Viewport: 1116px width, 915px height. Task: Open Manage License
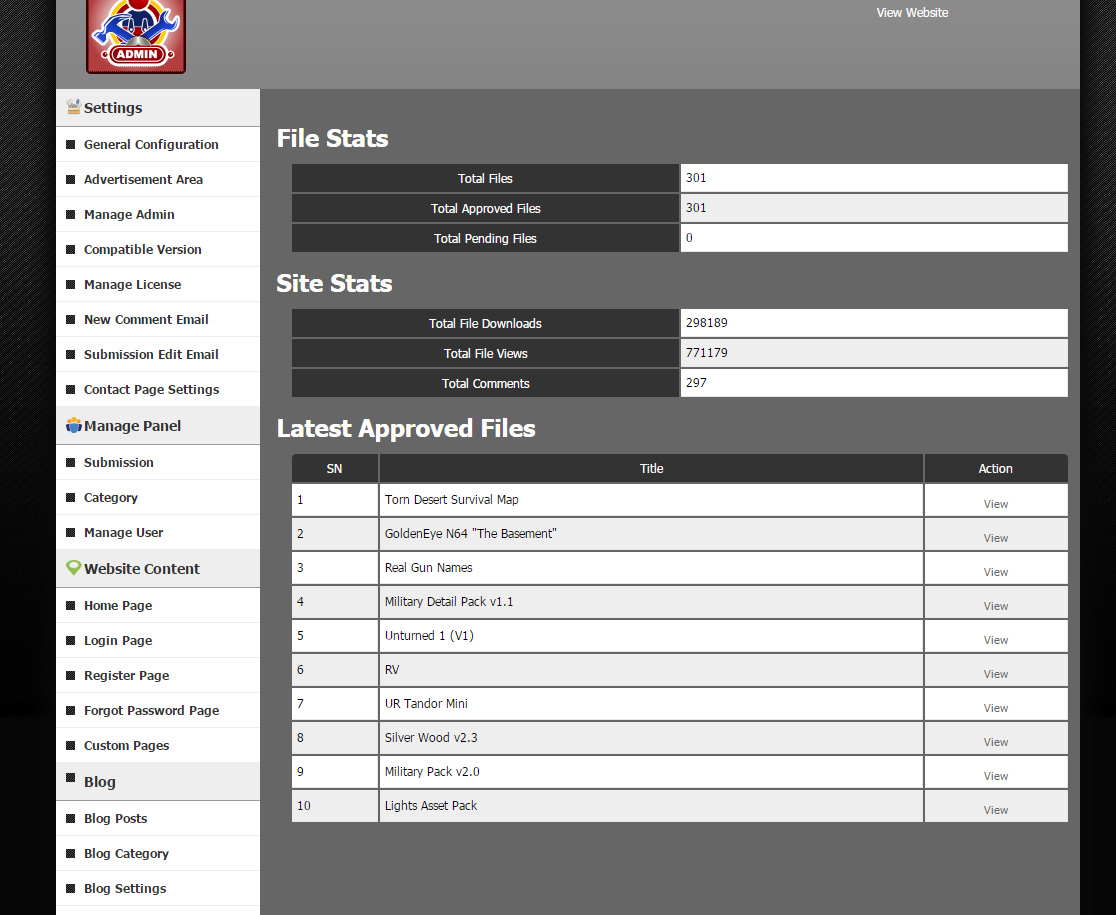[132, 285]
